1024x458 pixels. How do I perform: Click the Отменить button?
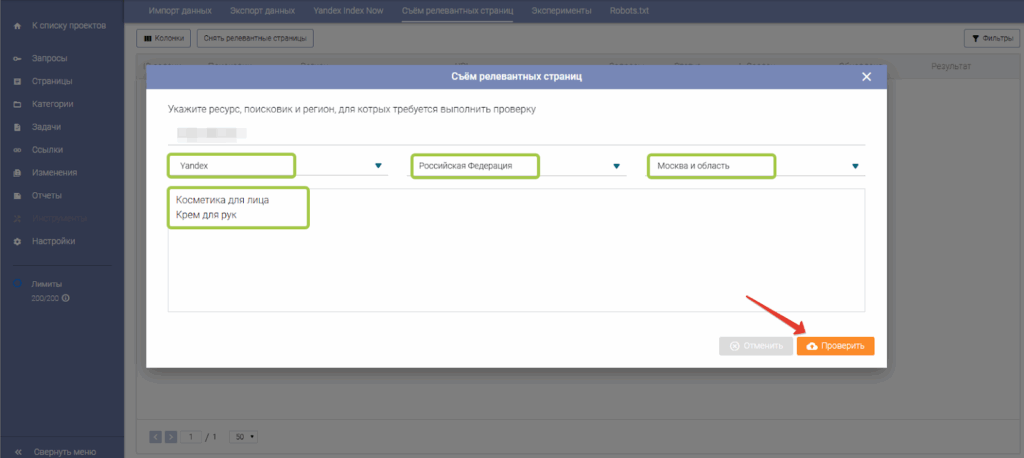[x=755, y=346]
